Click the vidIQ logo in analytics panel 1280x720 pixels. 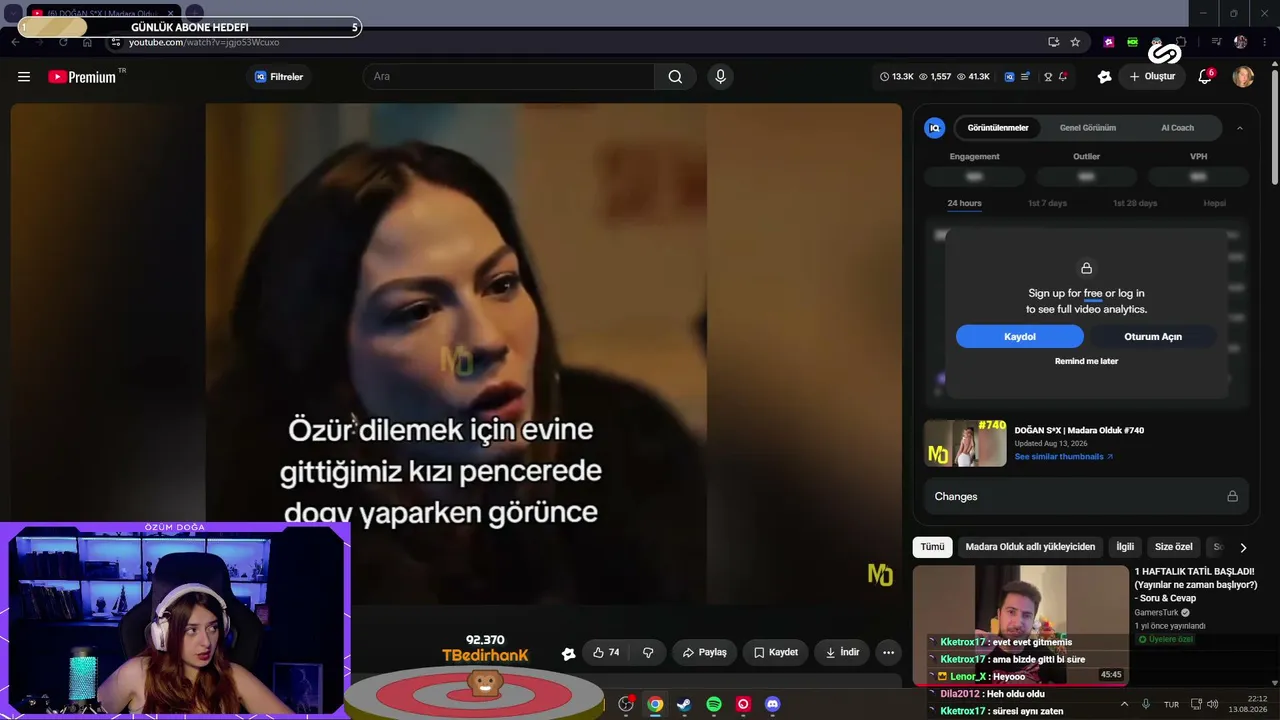[934, 128]
